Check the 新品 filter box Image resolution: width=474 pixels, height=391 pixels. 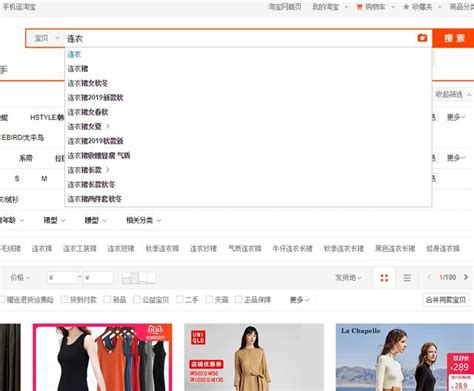pos(107,300)
